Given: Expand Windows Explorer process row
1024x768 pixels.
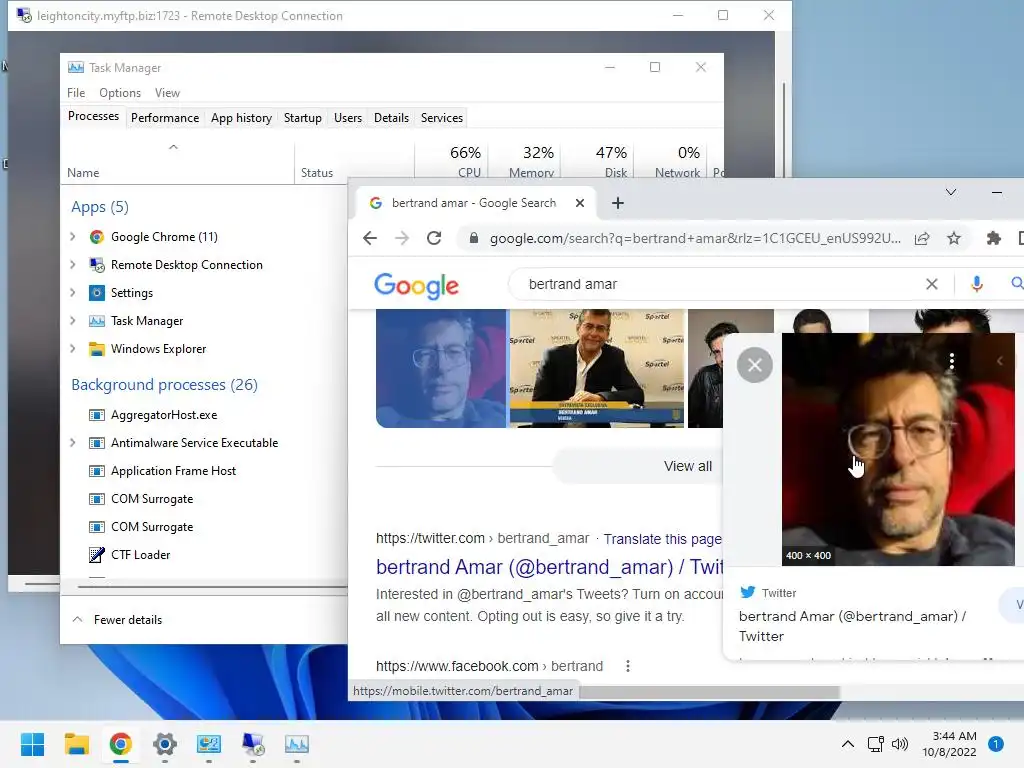Looking at the screenshot, I should (72, 349).
